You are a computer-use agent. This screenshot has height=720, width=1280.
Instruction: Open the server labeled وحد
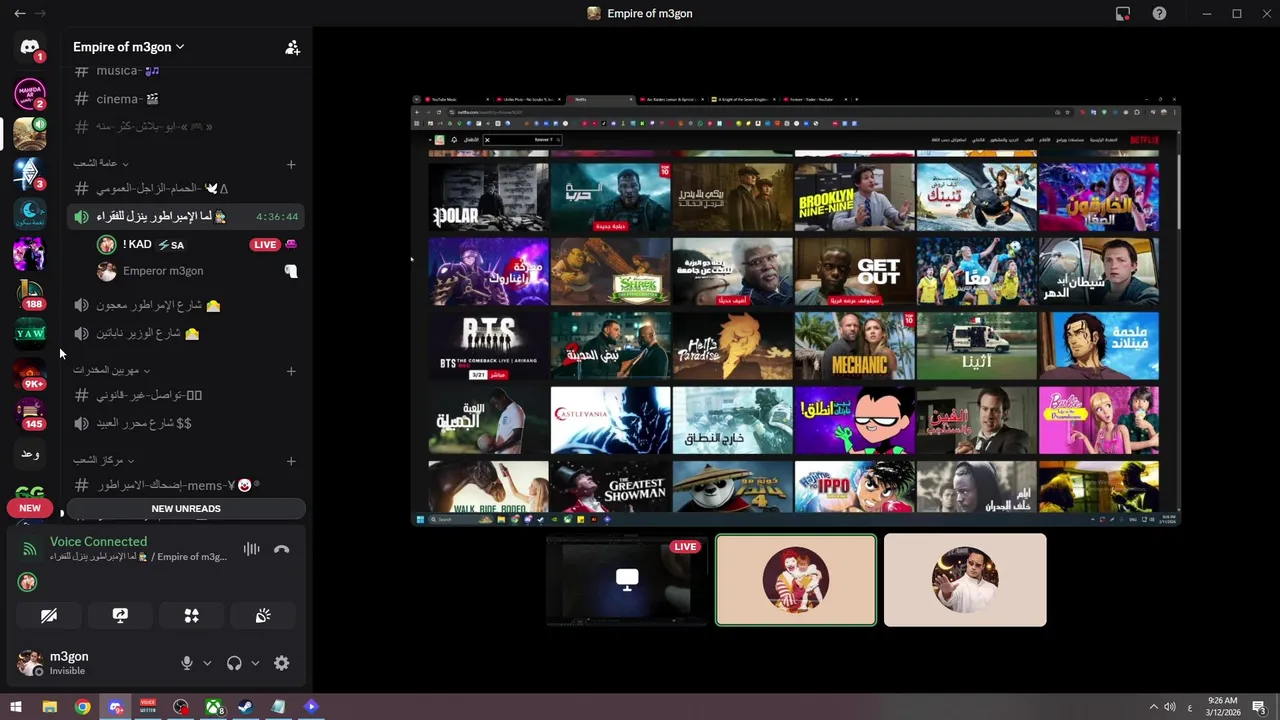(30, 454)
